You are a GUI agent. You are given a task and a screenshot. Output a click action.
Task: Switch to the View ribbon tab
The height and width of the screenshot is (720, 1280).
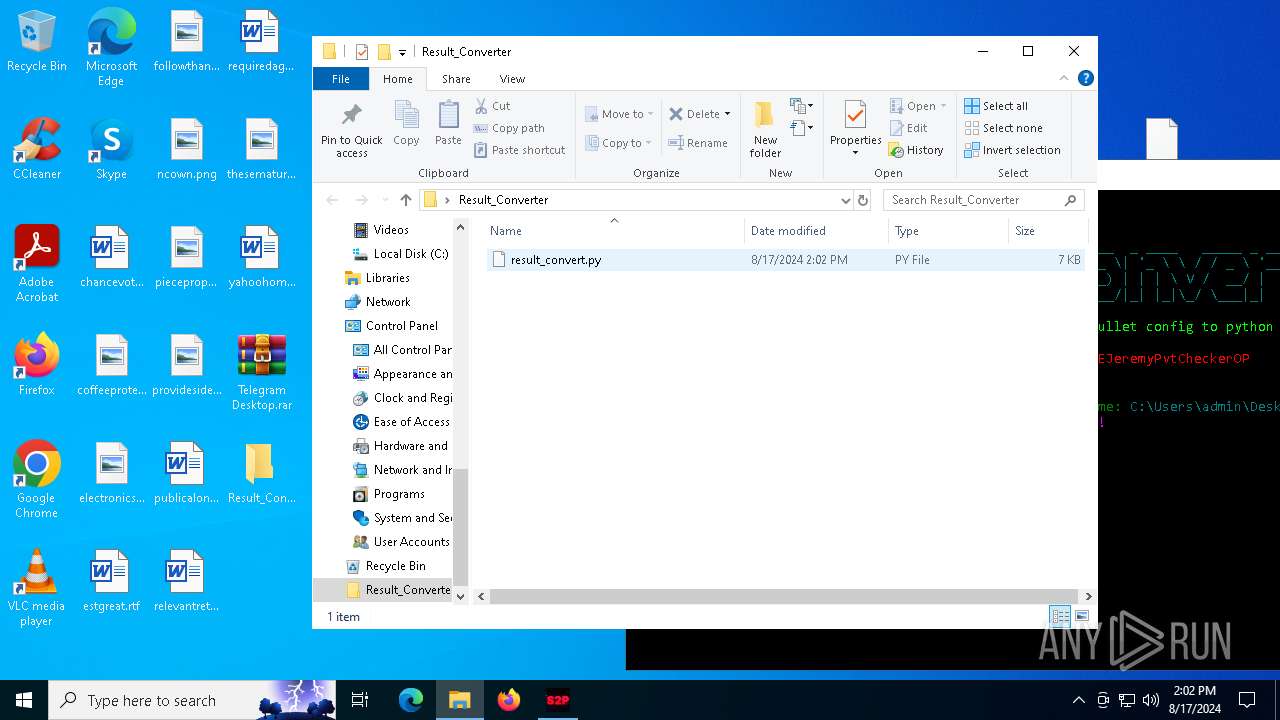click(512, 79)
